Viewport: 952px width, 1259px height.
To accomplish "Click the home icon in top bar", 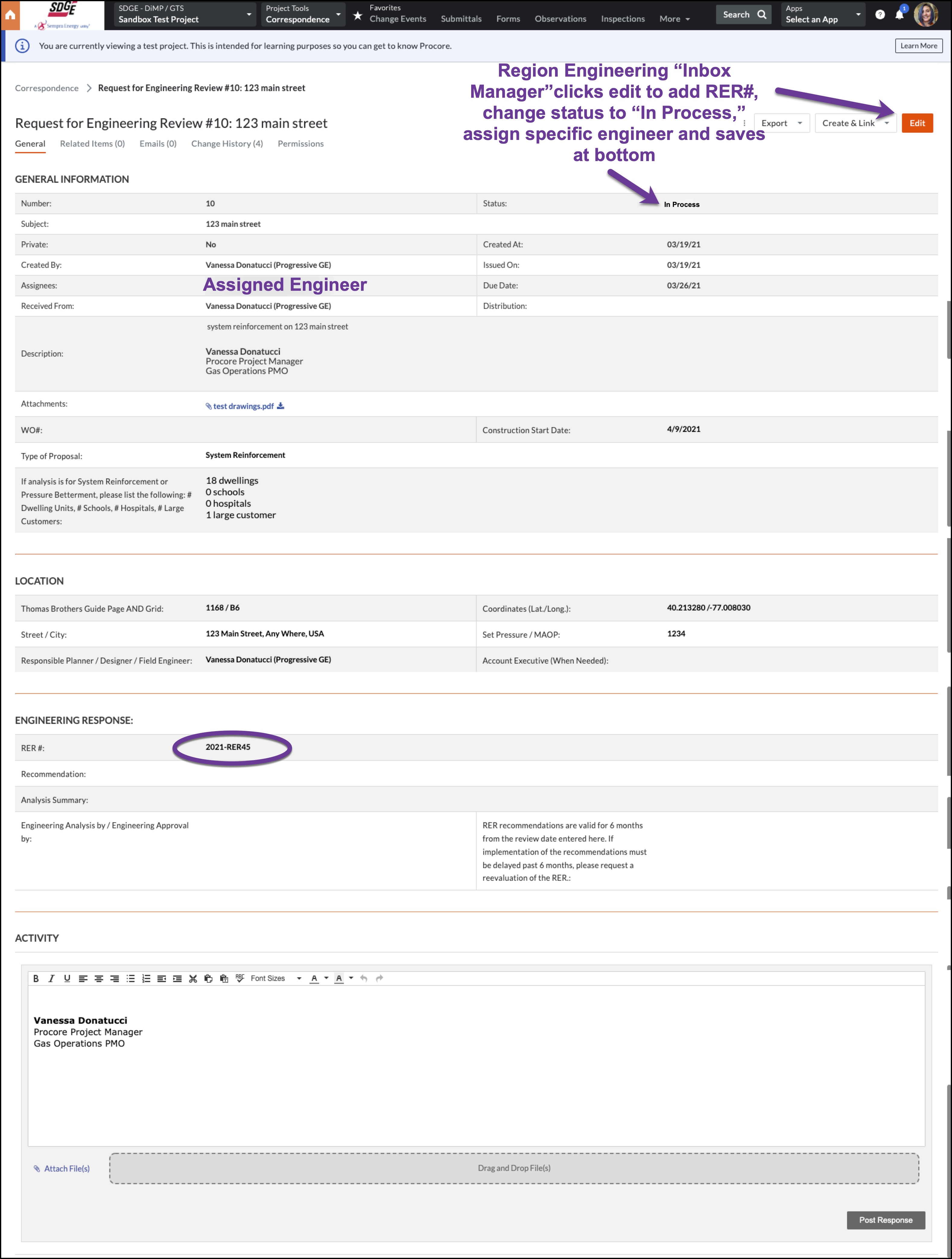I will 10,15.
